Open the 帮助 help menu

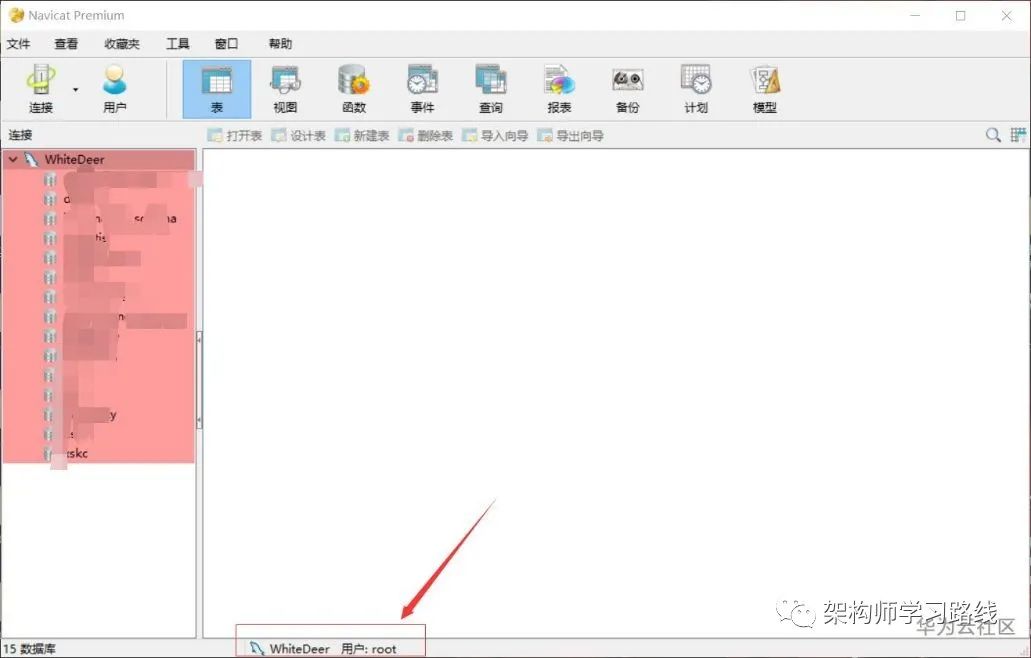point(280,43)
